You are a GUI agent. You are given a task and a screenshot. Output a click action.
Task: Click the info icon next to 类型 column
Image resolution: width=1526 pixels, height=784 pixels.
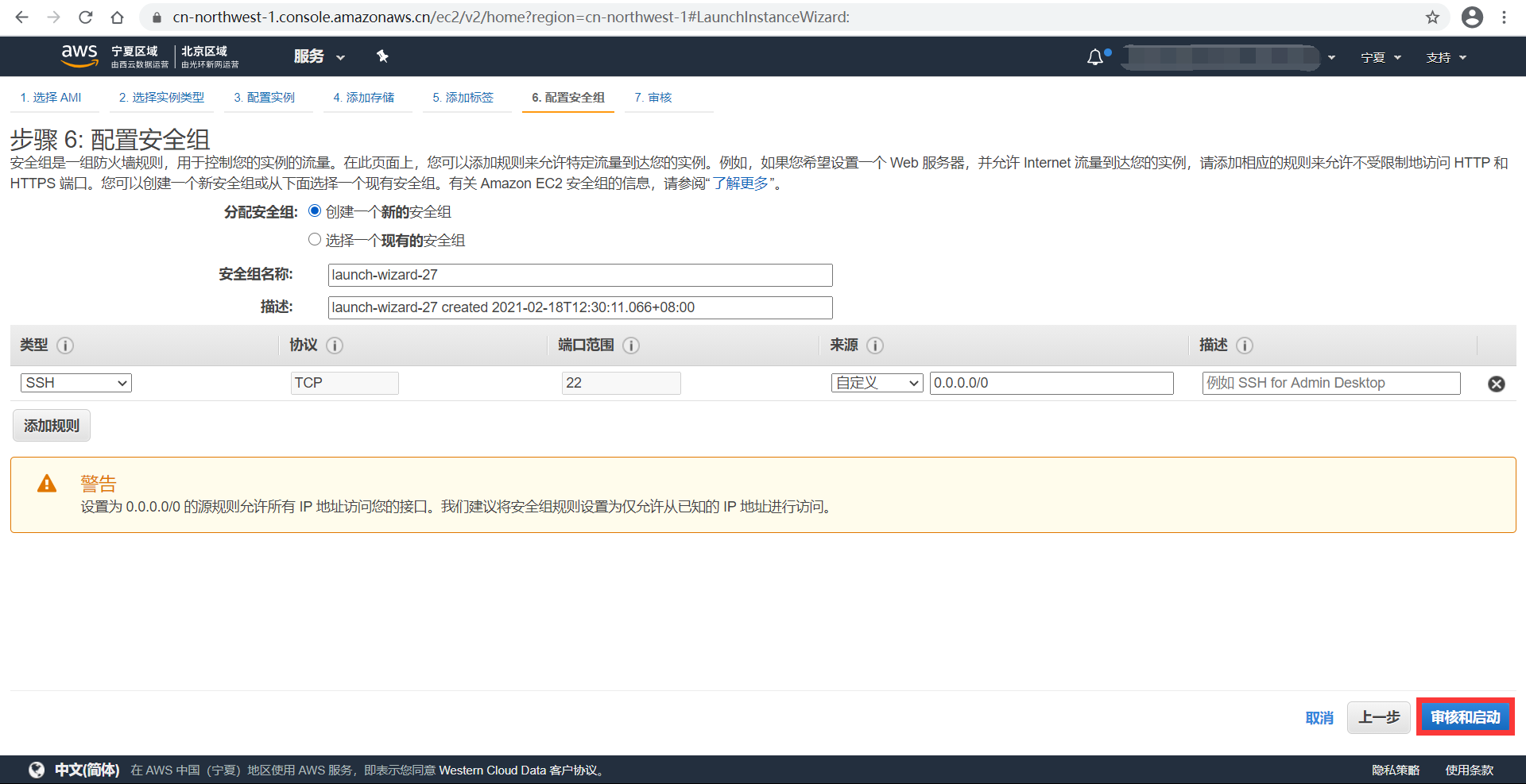(66, 346)
